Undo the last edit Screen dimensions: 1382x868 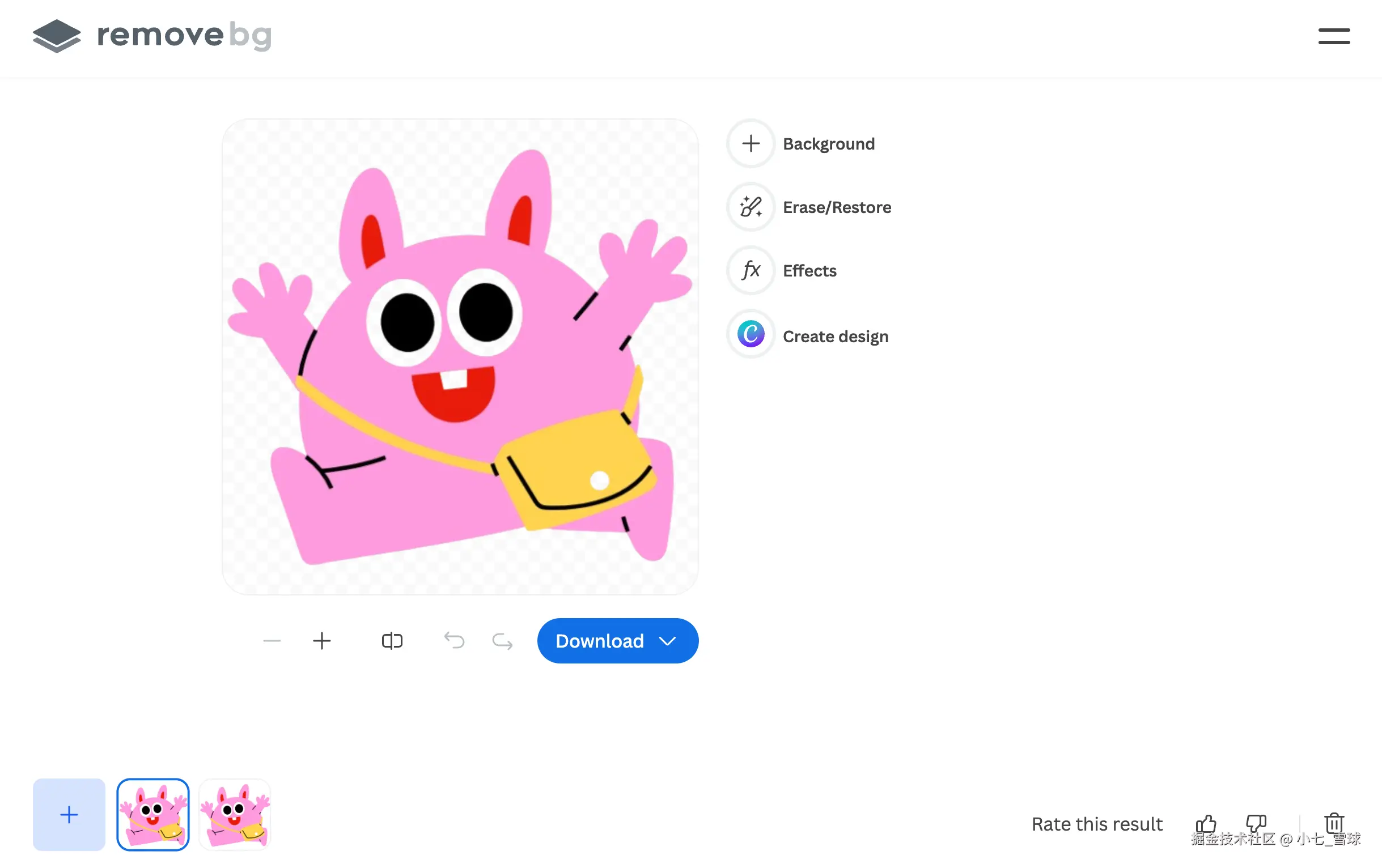click(x=454, y=641)
